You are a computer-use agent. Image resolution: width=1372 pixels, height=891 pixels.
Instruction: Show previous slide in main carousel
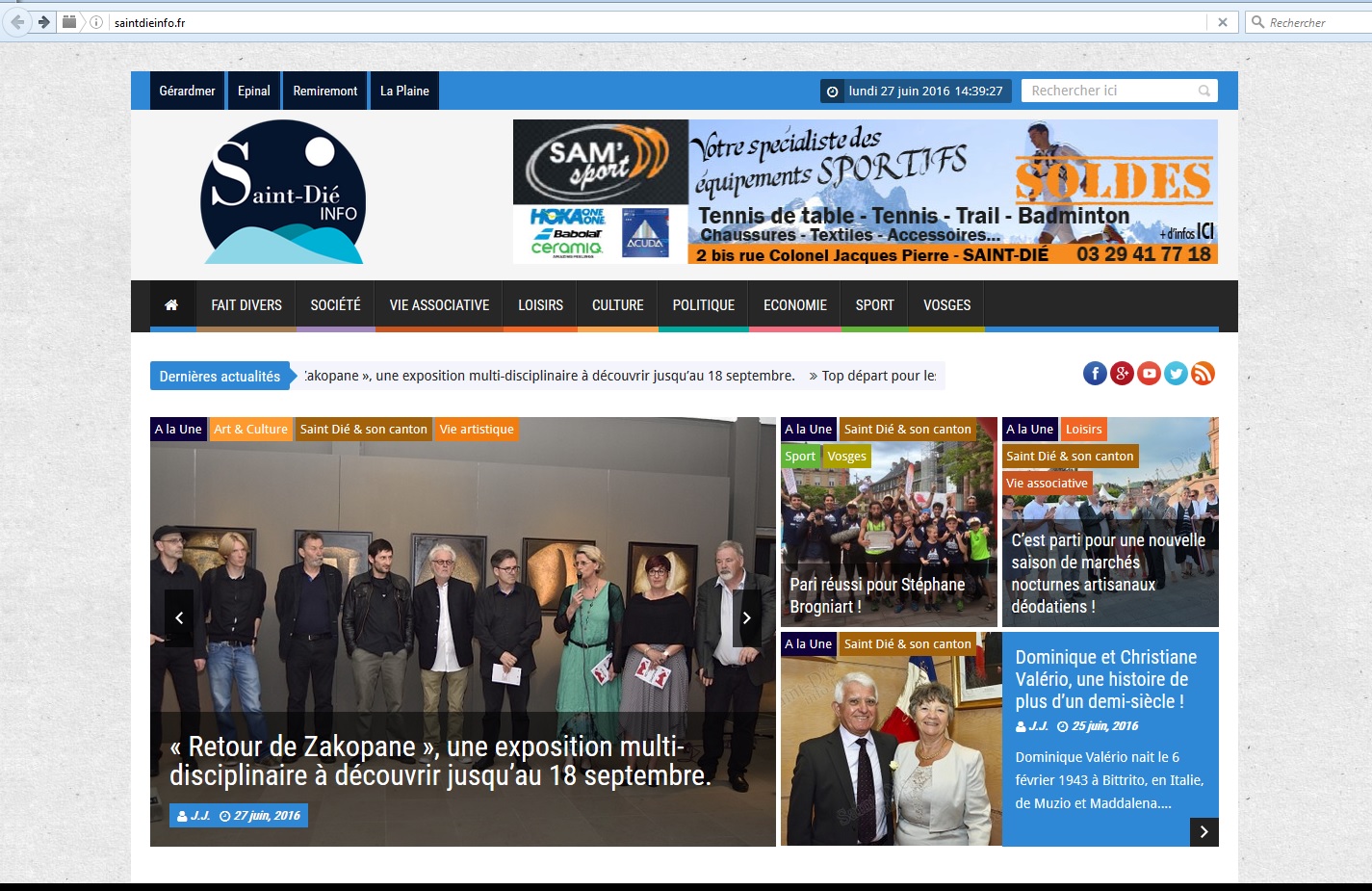point(179,617)
